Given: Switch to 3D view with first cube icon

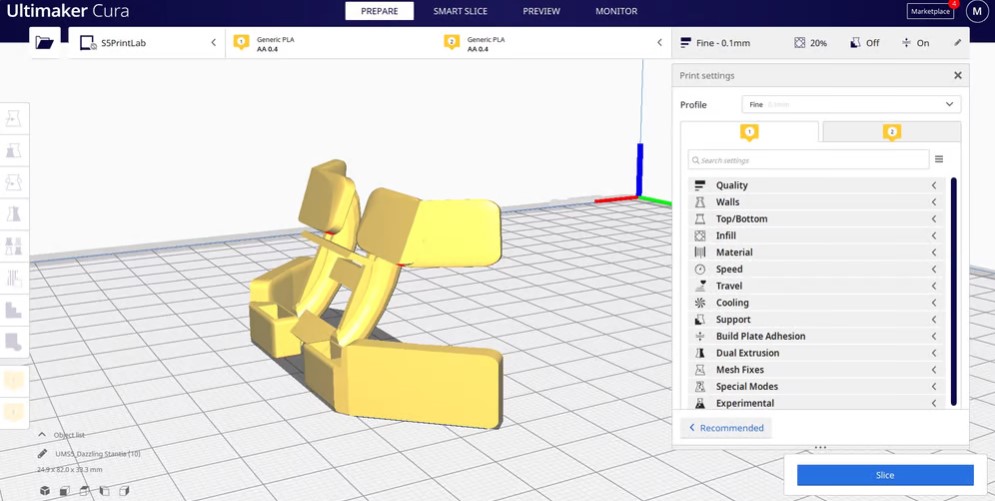Looking at the screenshot, I should [x=44, y=490].
